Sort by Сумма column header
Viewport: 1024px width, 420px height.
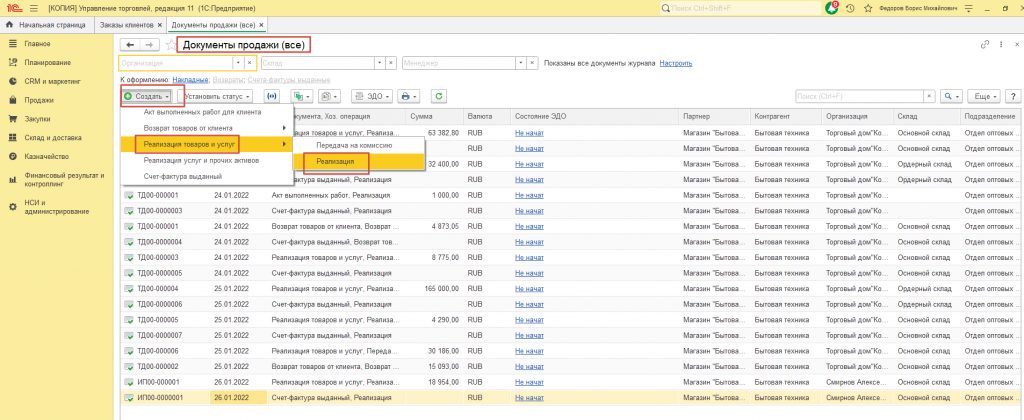coord(434,116)
